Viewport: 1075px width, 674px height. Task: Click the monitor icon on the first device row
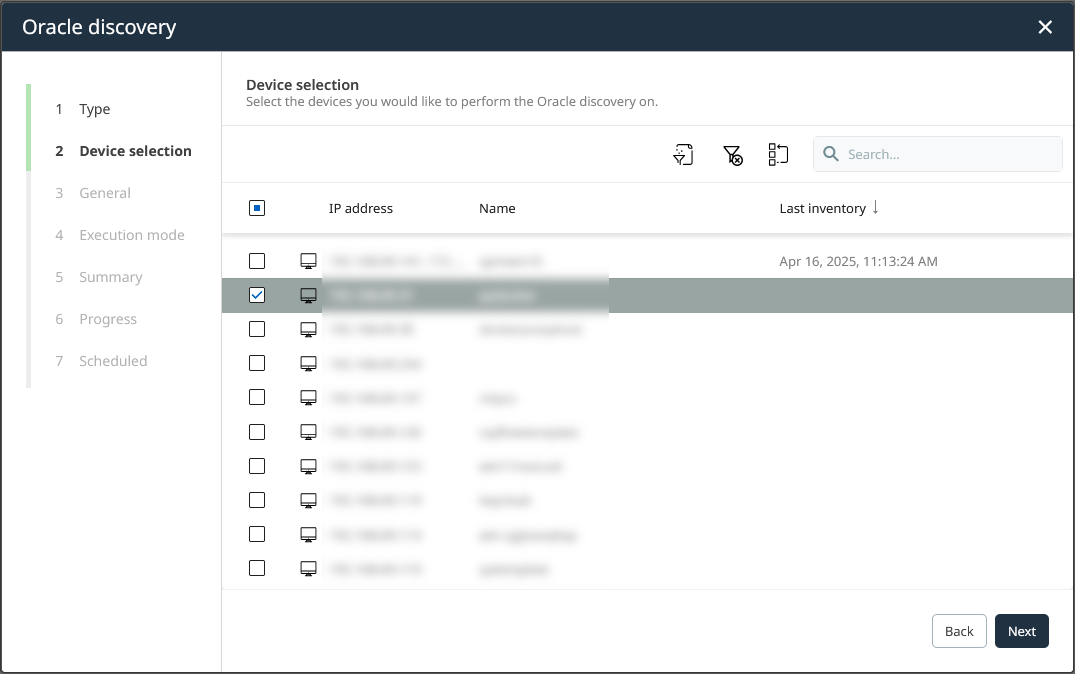308,260
